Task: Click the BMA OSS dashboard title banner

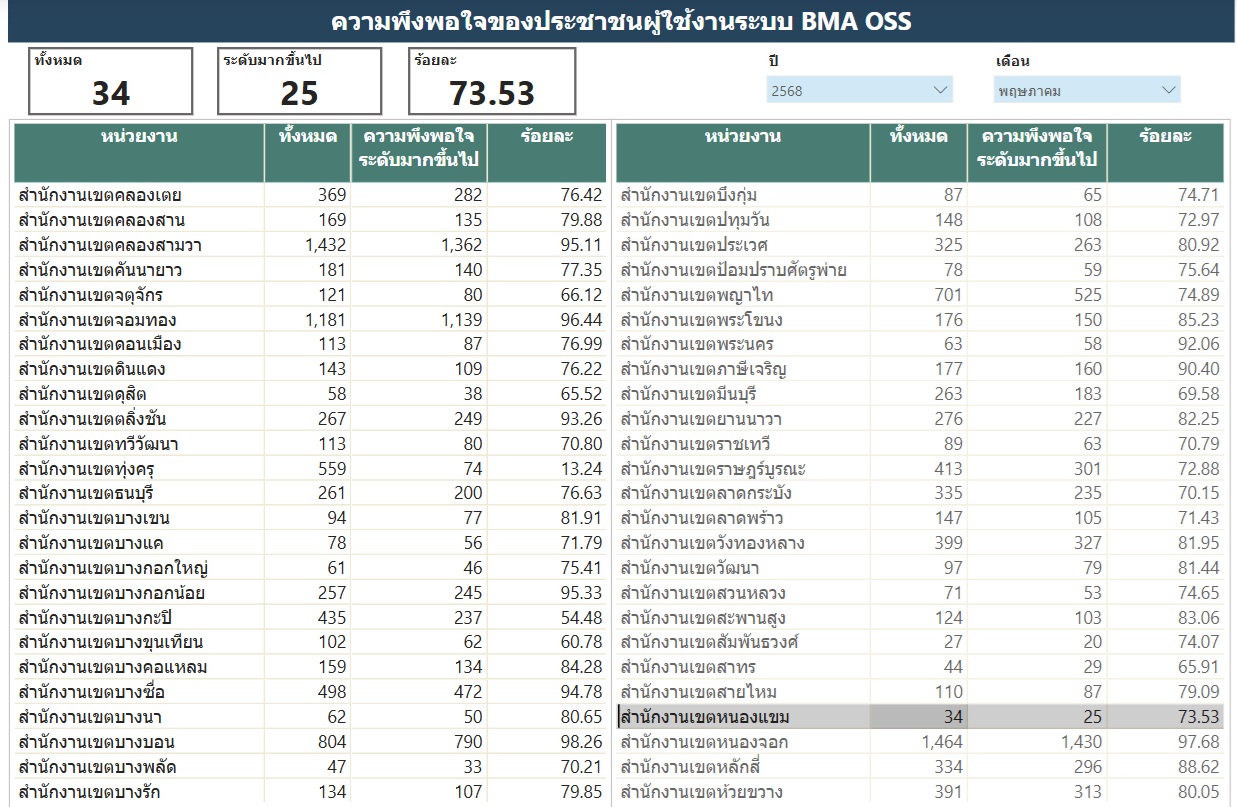Action: (620, 21)
